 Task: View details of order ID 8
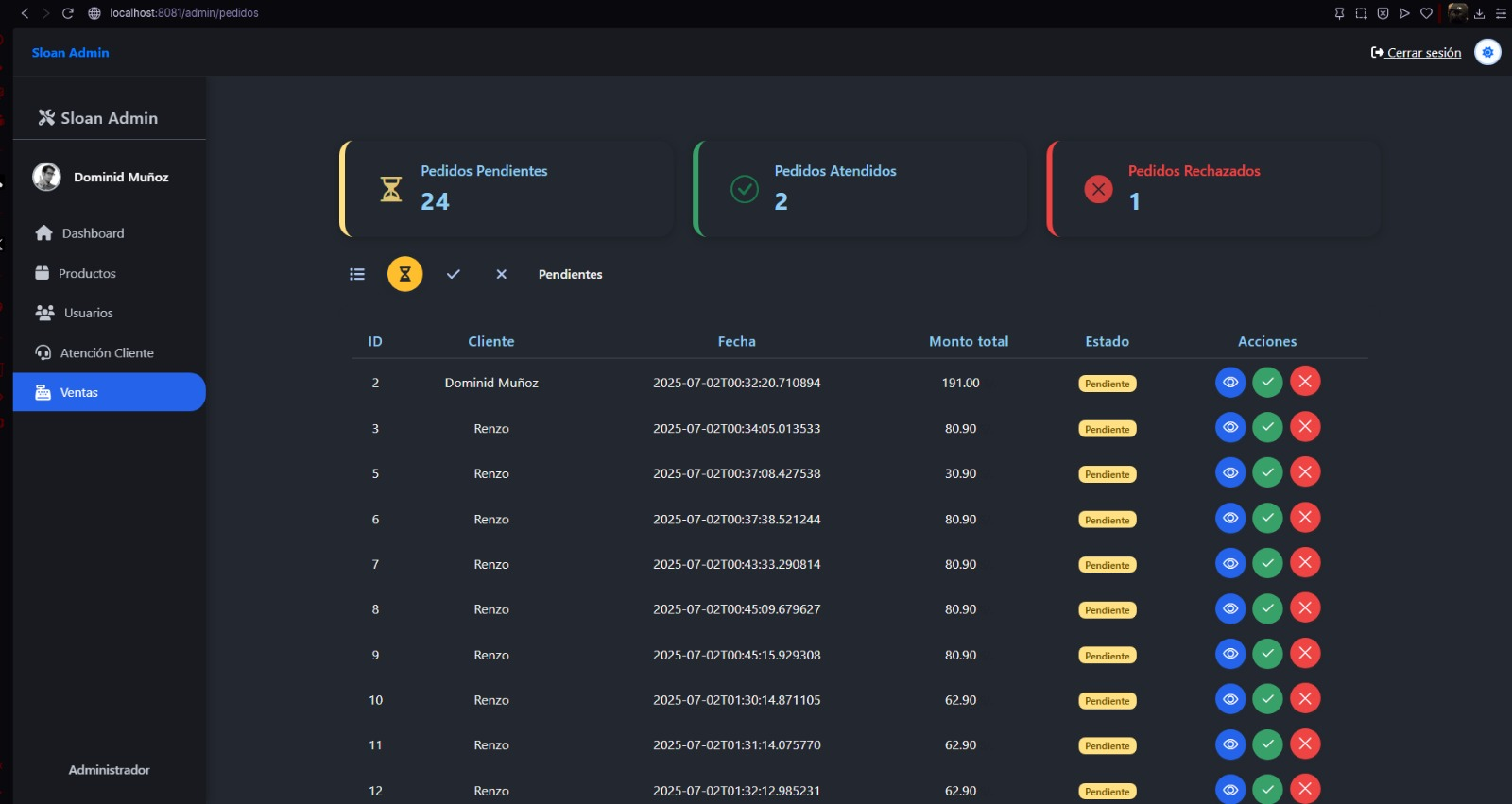pos(1230,609)
